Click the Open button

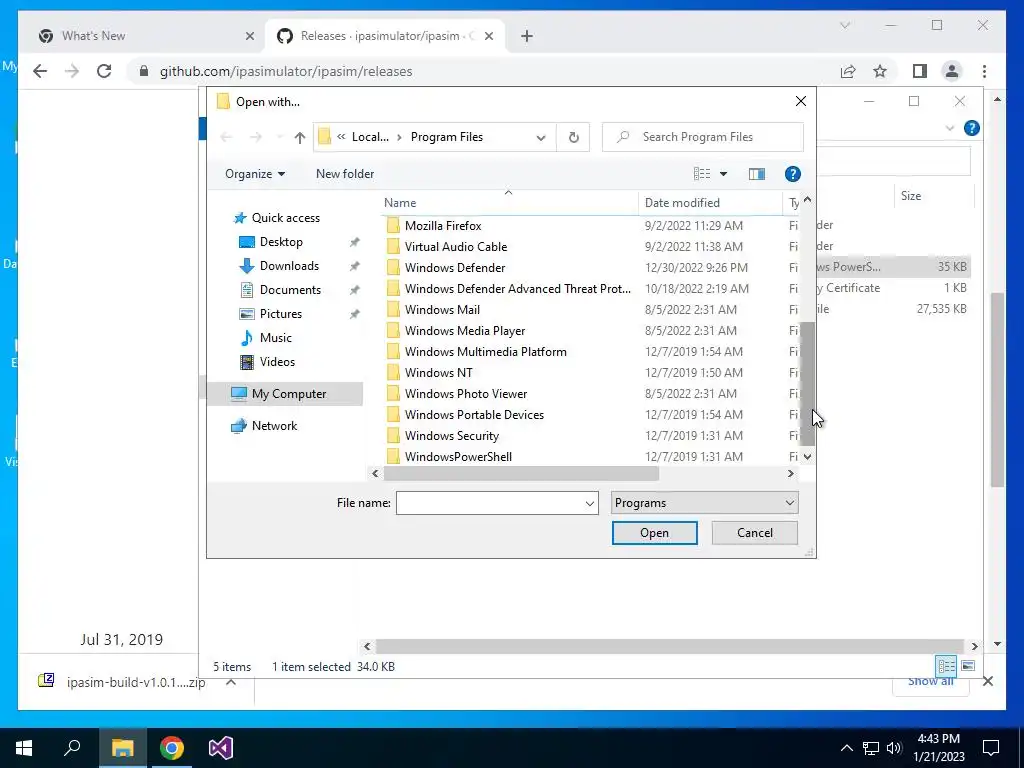click(654, 533)
